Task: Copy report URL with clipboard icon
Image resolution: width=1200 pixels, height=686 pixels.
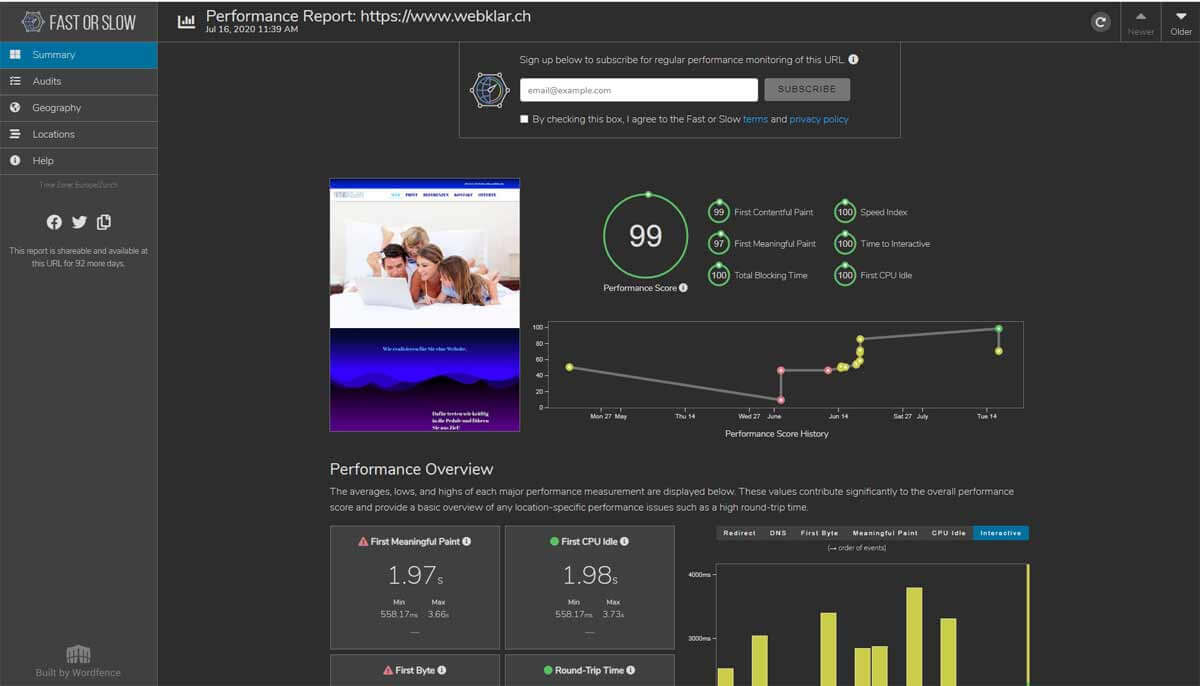Action: coord(104,222)
